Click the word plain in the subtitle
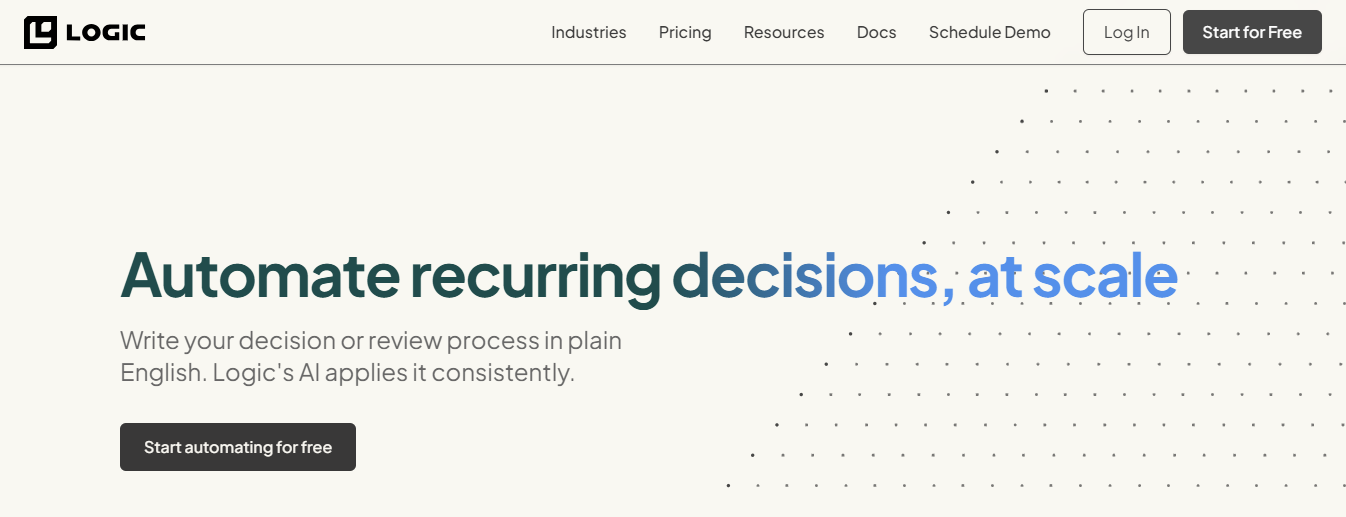The height and width of the screenshot is (517, 1346). (x=595, y=340)
